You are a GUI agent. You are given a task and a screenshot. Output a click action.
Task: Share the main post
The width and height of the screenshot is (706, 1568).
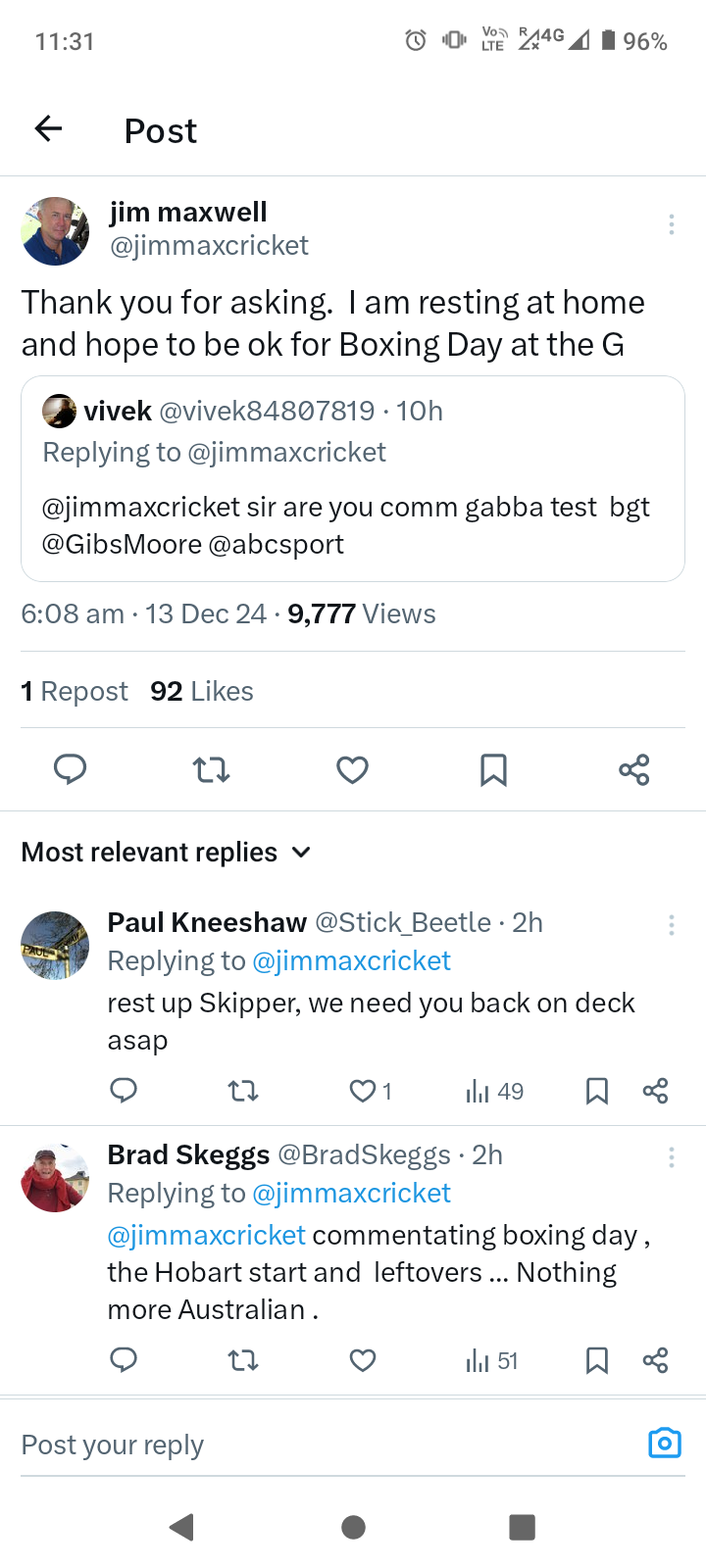pyautogui.click(x=634, y=770)
